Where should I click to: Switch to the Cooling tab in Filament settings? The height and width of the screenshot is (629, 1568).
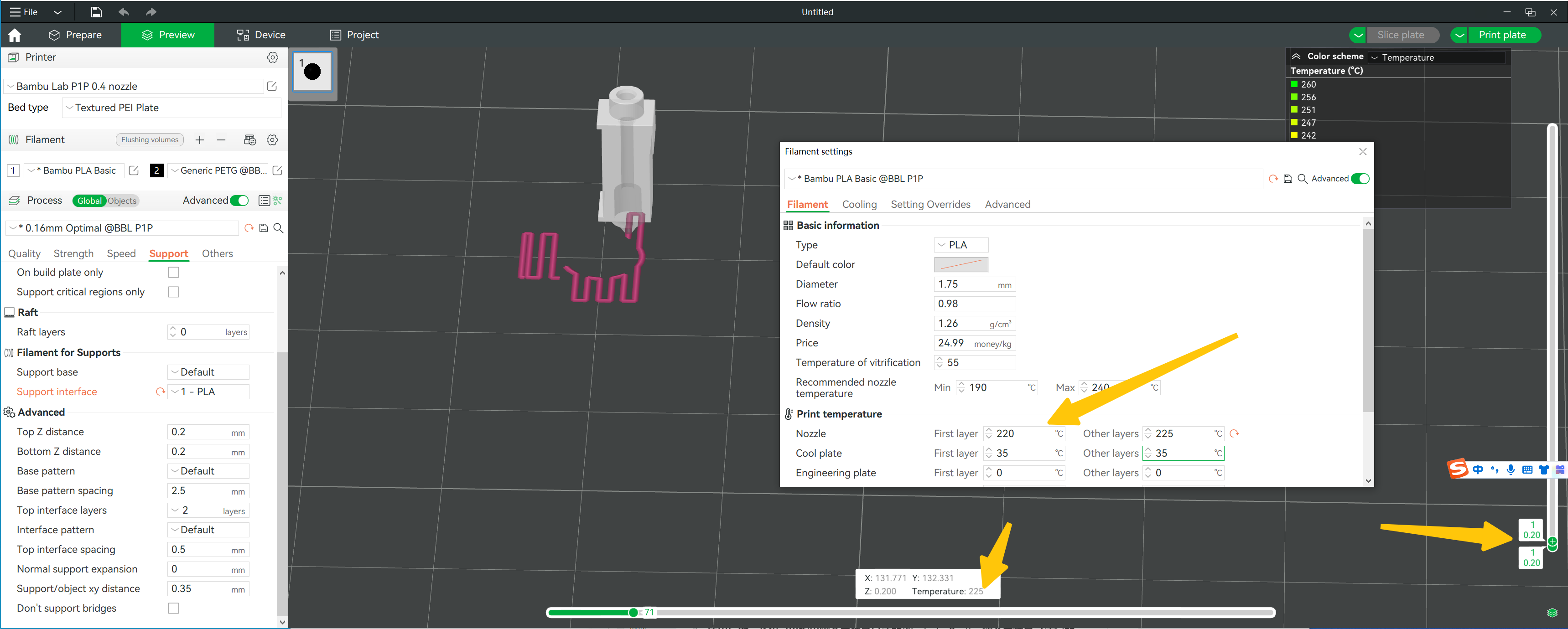(859, 204)
